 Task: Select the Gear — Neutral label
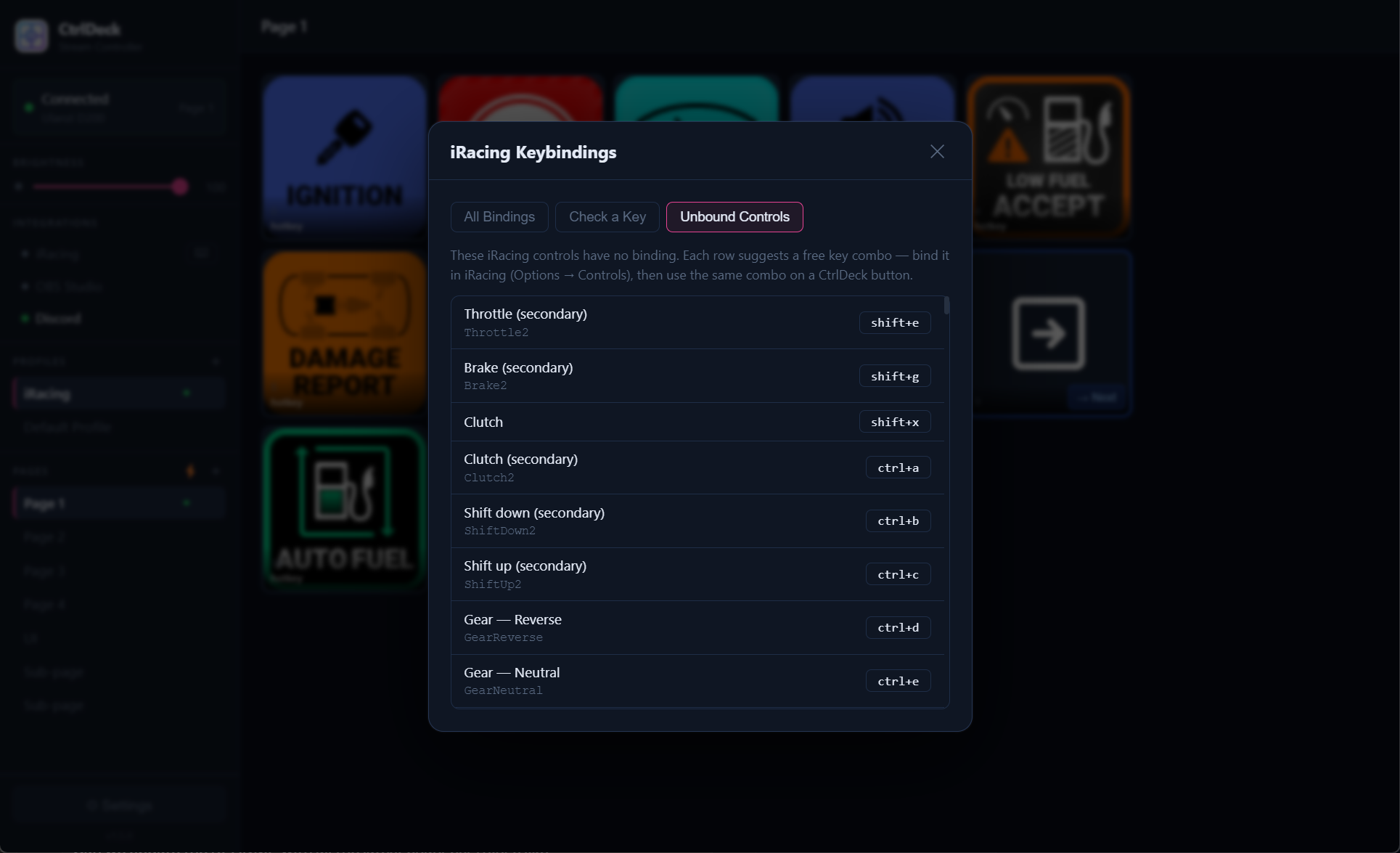pyautogui.click(x=512, y=672)
